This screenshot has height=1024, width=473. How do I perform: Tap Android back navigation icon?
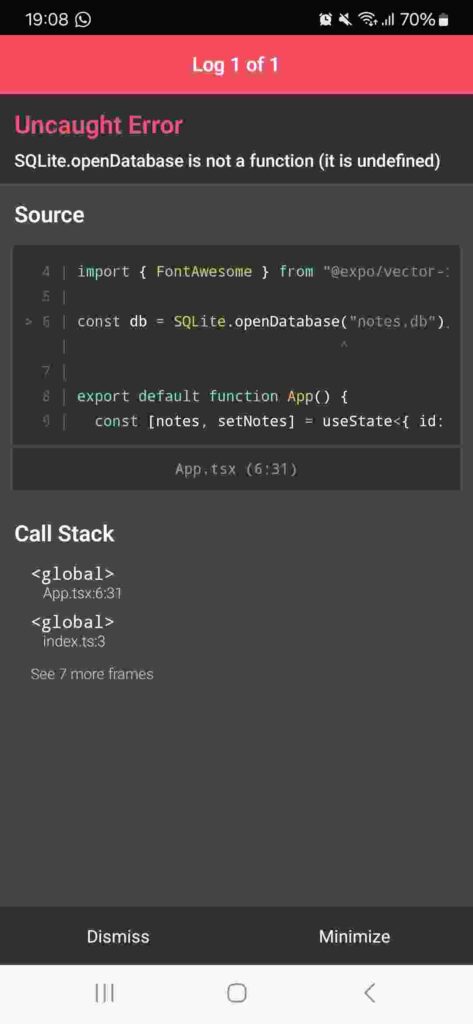tap(369, 993)
